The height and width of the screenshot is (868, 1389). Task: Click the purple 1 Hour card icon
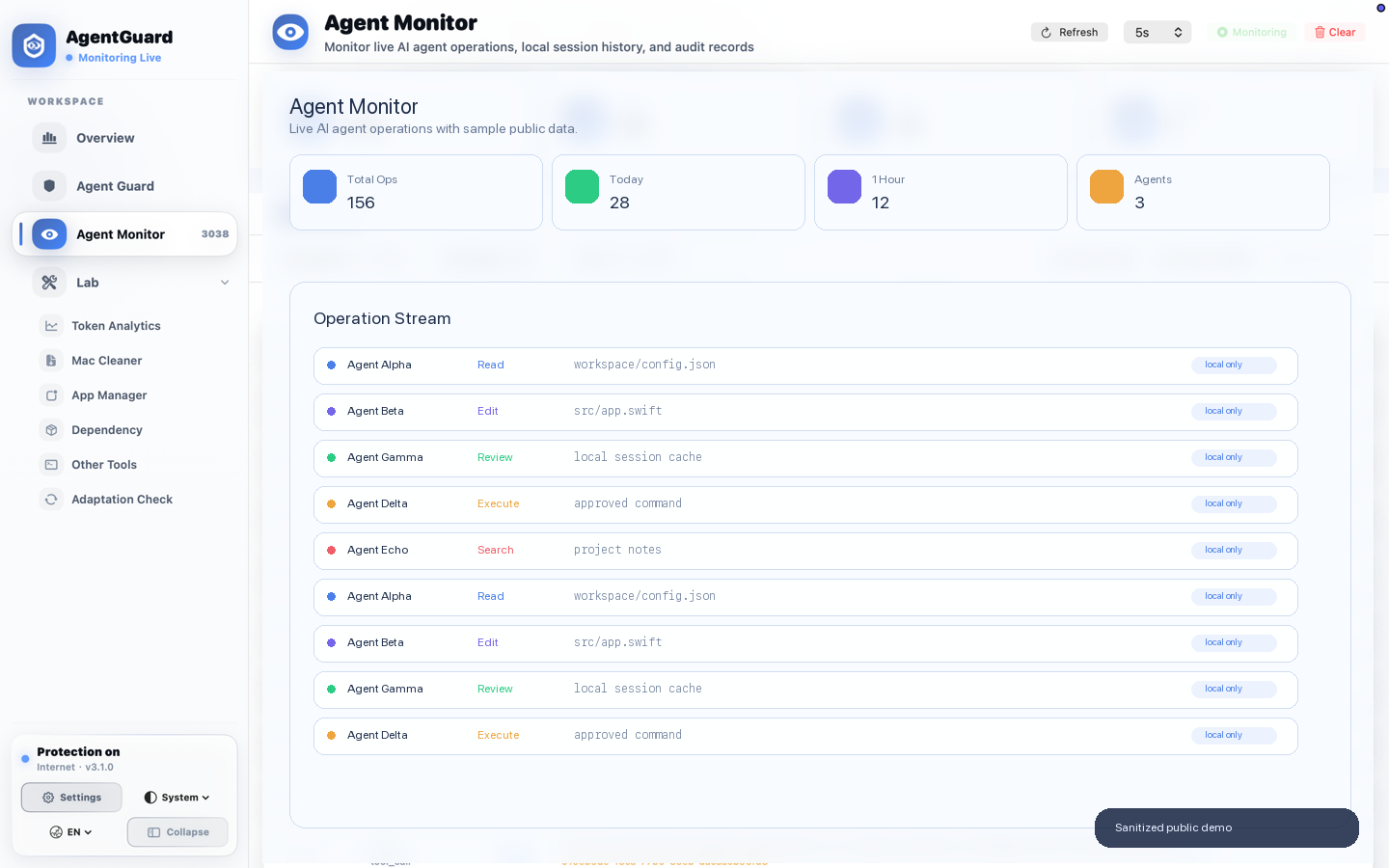point(844,187)
